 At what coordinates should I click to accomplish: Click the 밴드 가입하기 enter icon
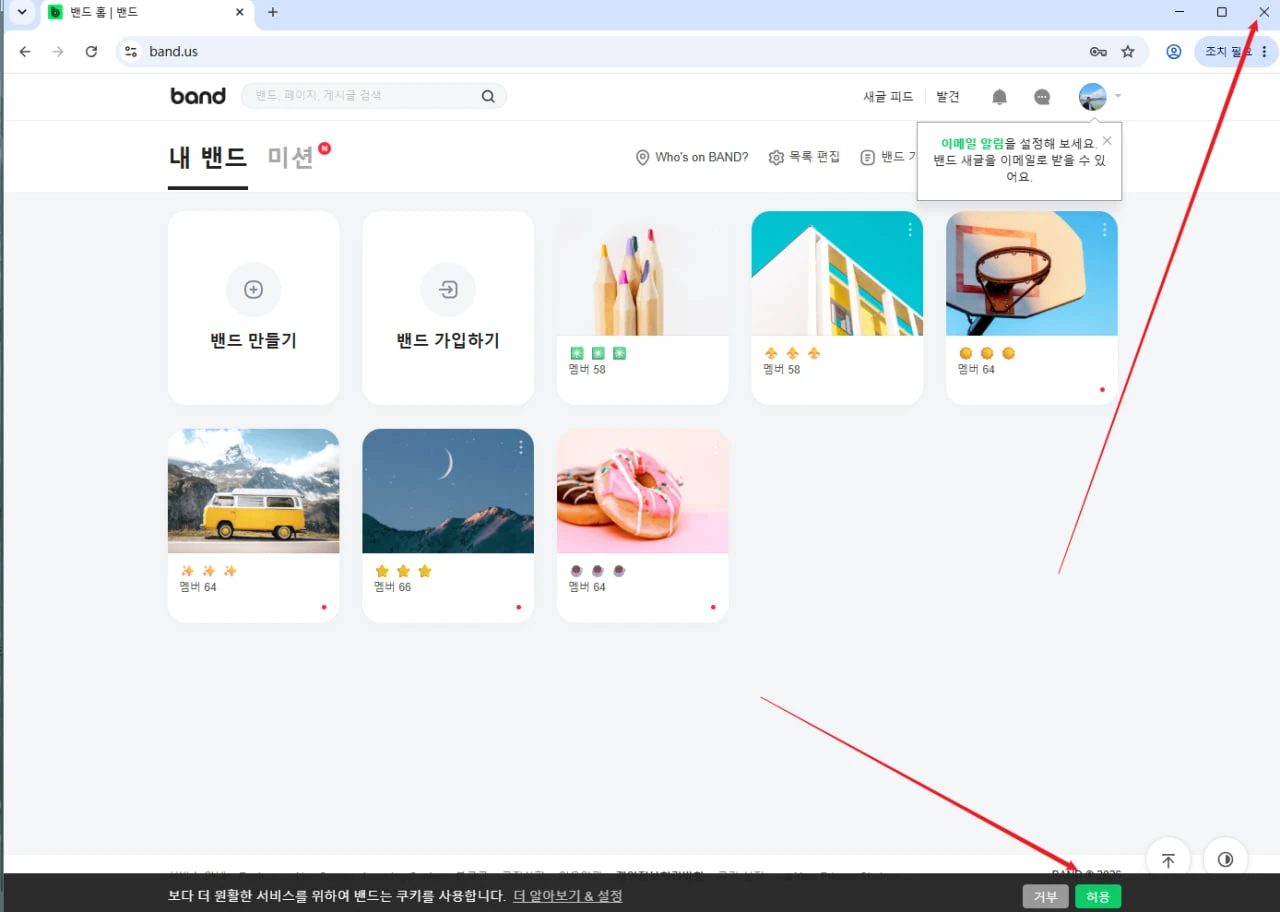448,290
